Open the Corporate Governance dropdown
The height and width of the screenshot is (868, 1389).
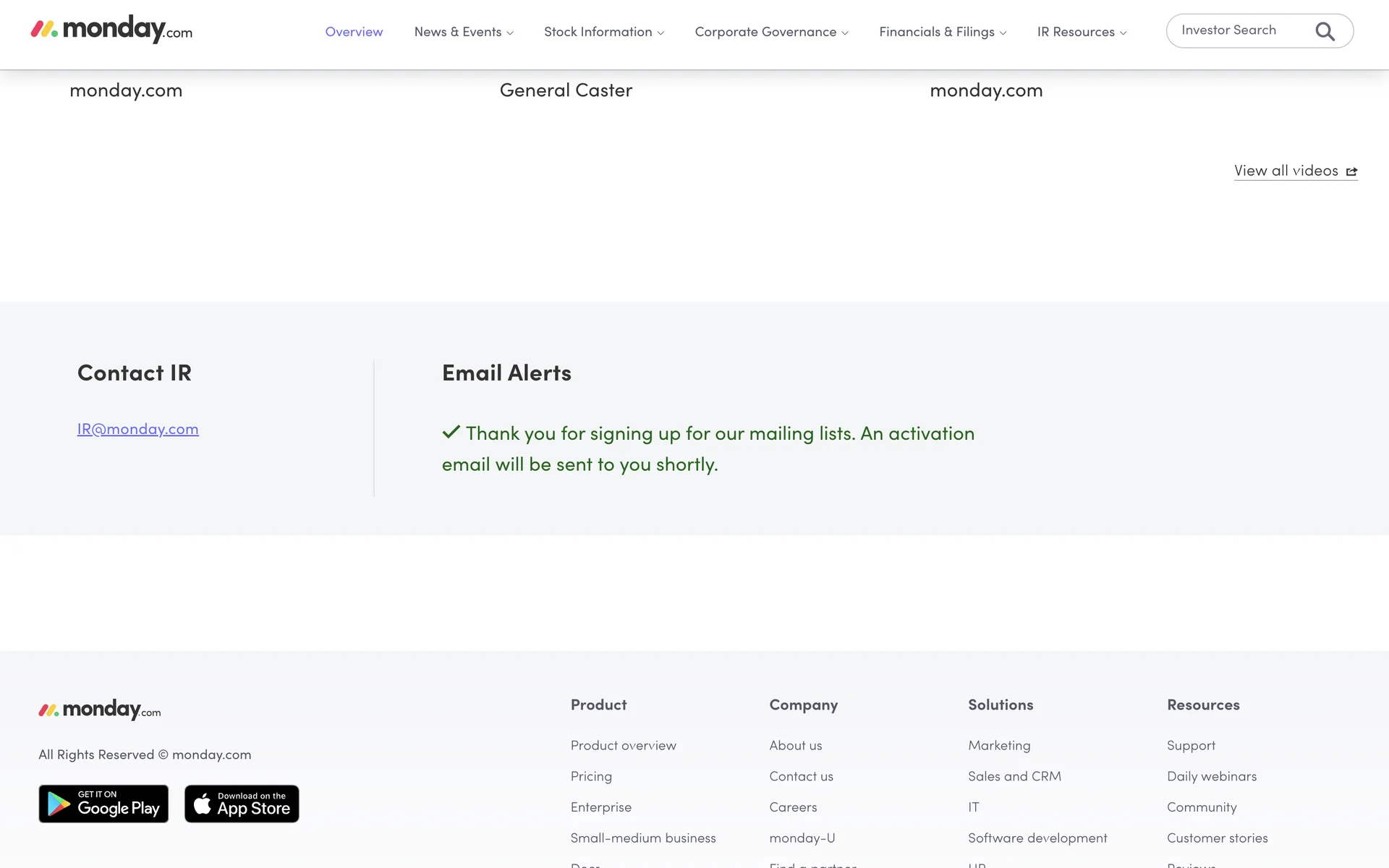click(x=771, y=32)
